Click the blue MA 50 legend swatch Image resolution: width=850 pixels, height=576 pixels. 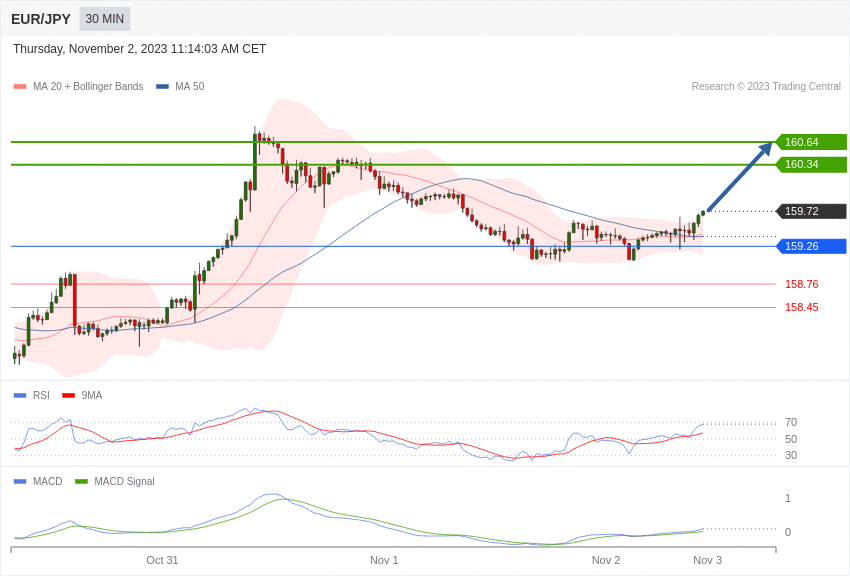coord(162,87)
